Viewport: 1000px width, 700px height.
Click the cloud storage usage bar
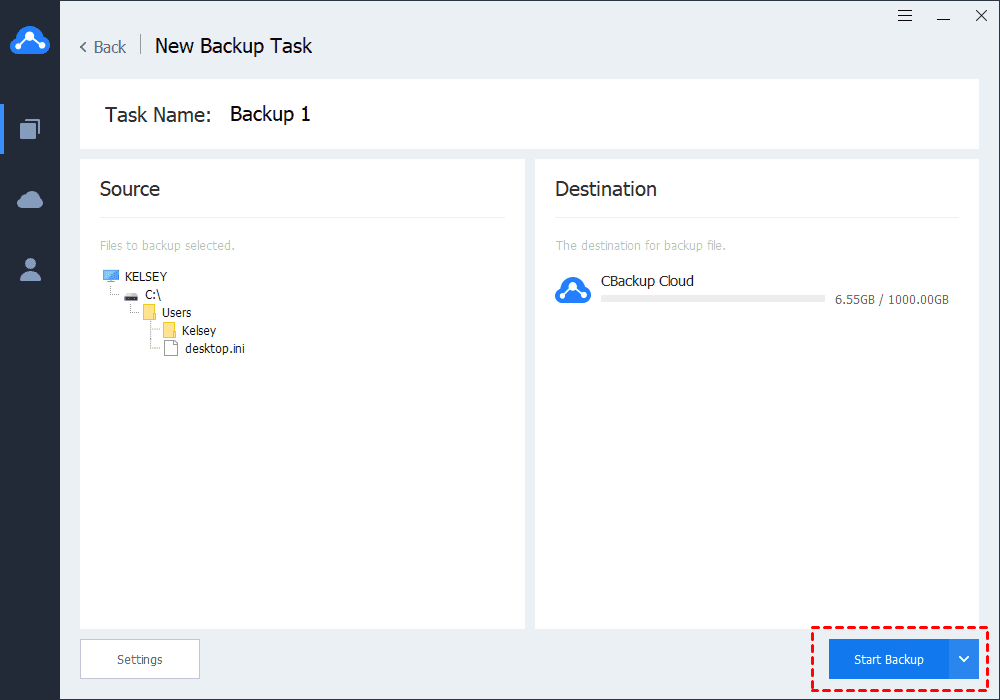712,299
